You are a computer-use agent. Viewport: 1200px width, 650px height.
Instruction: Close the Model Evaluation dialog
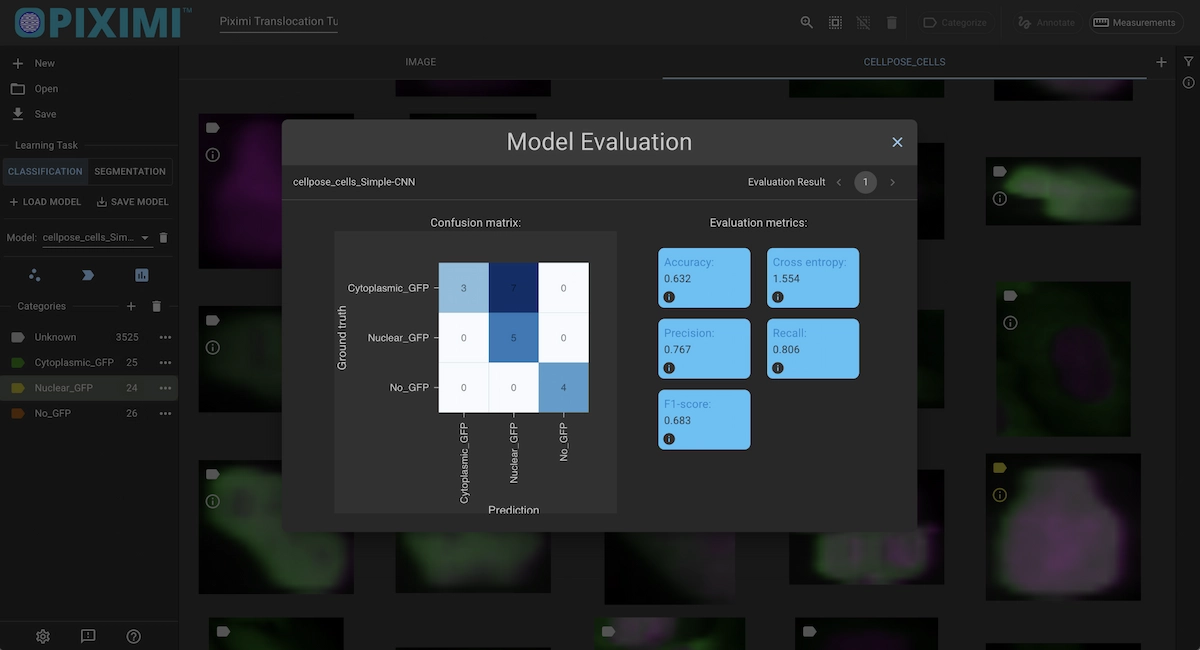pos(897,142)
